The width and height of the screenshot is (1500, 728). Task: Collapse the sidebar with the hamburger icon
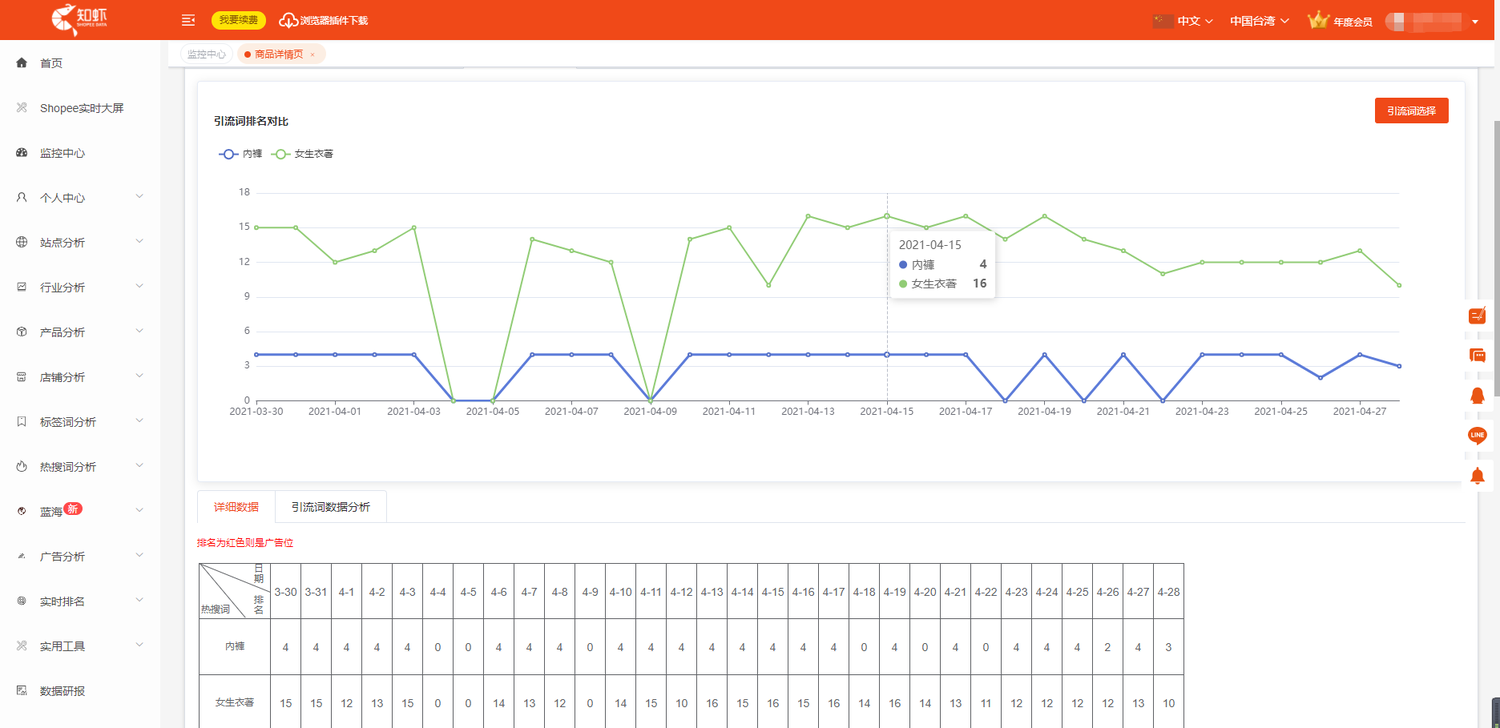[x=188, y=20]
